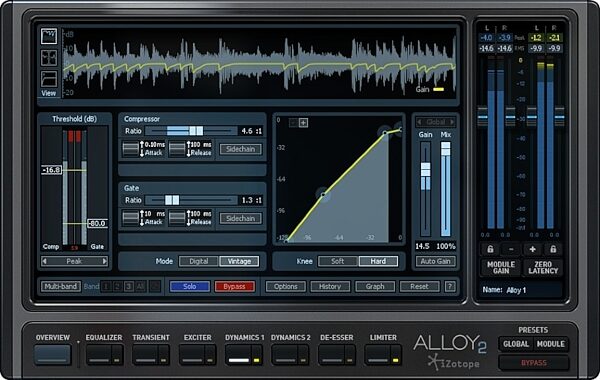Adjust the Compressor Ratio slider
The height and width of the screenshot is (380, 600).
tap(191, 131)
